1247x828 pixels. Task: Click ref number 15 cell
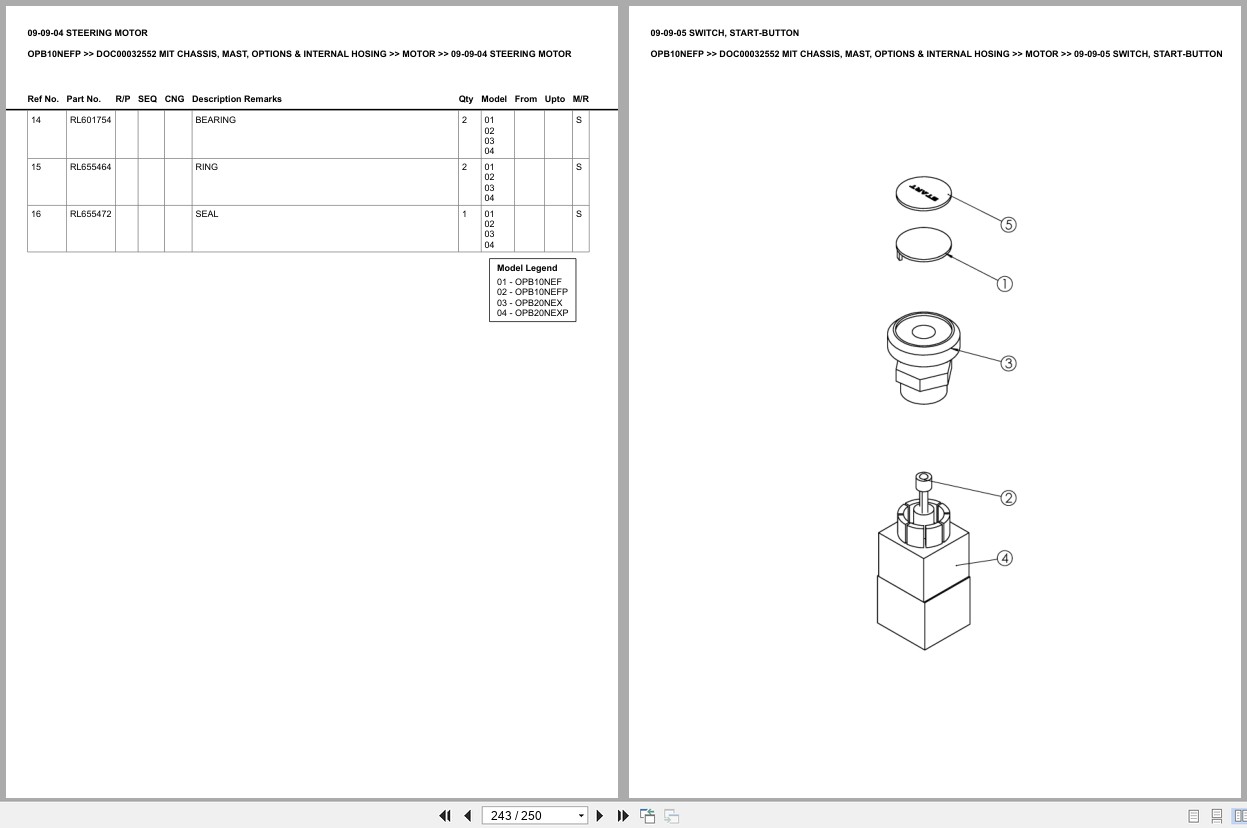point(47,182)
